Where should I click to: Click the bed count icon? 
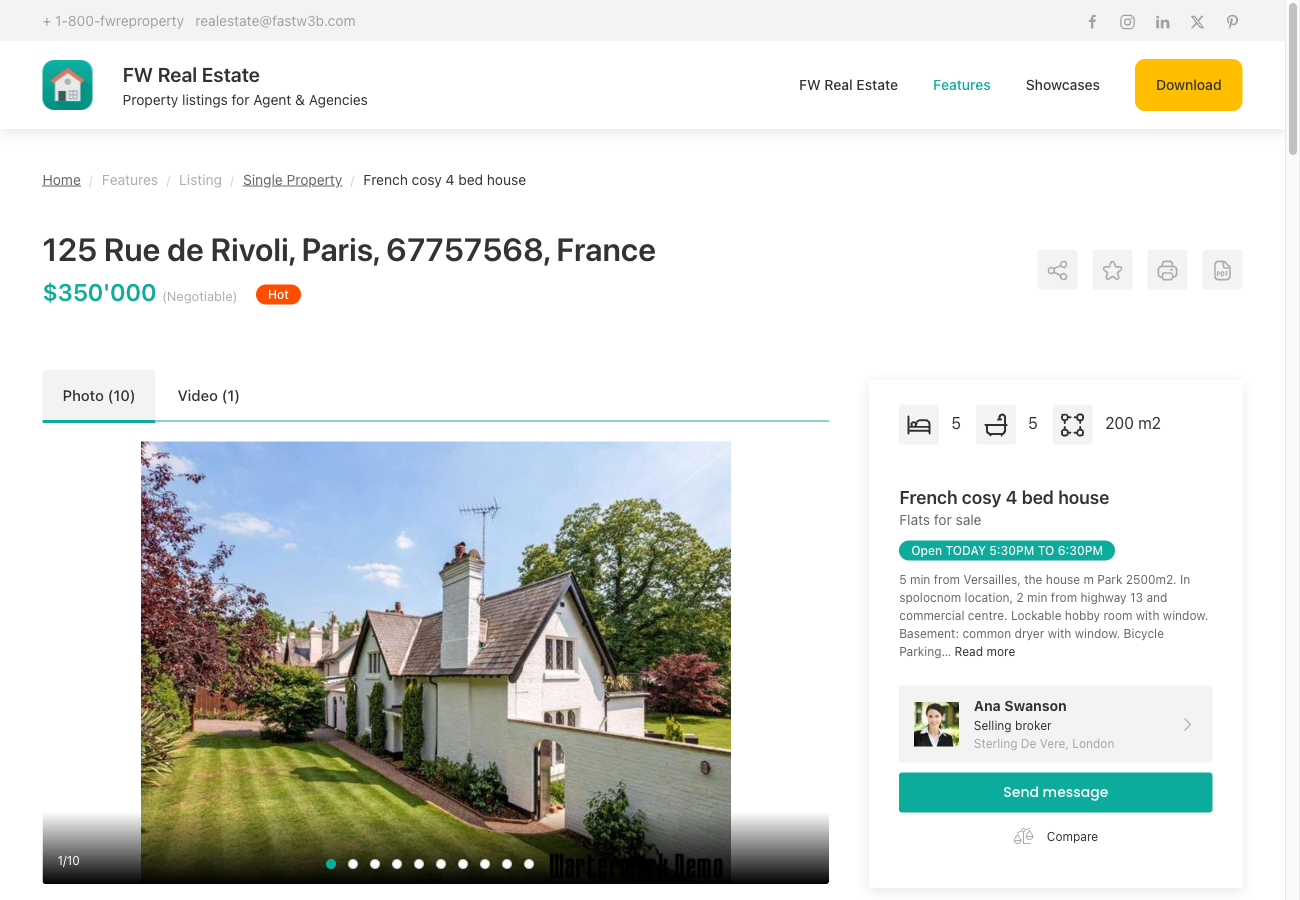click(919, 423)
